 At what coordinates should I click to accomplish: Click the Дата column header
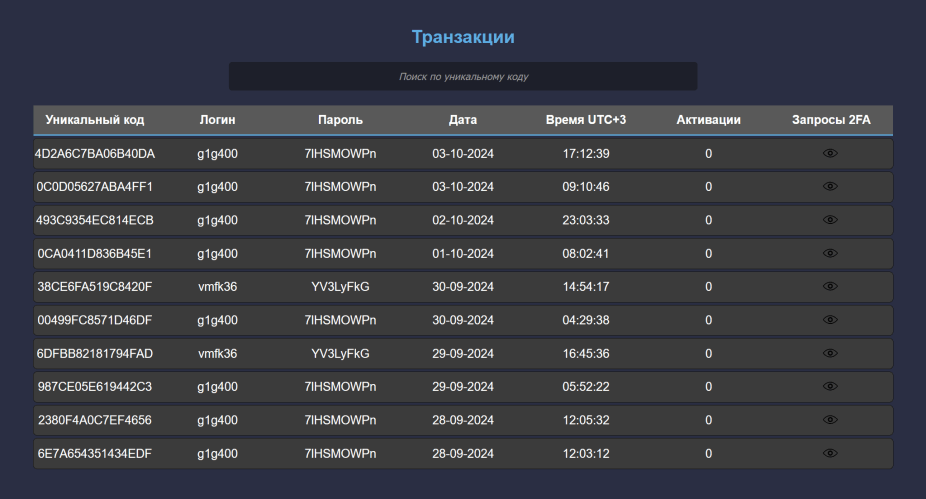[x=463, y=120]
